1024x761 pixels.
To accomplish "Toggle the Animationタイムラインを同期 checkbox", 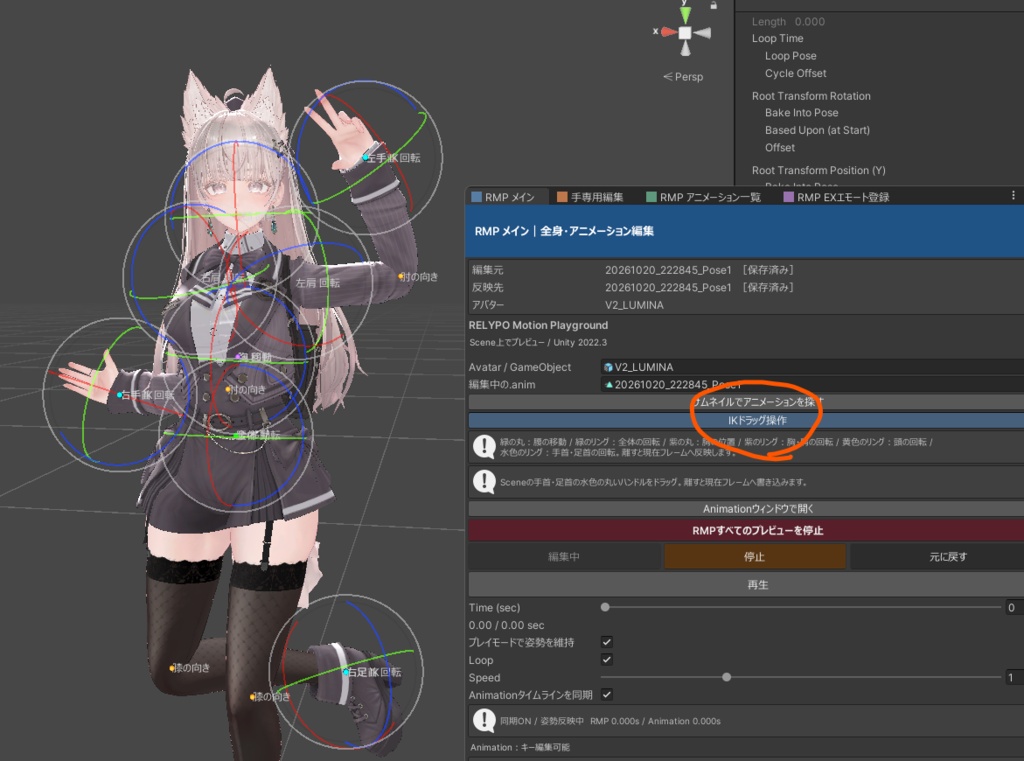I will (607, 695).
